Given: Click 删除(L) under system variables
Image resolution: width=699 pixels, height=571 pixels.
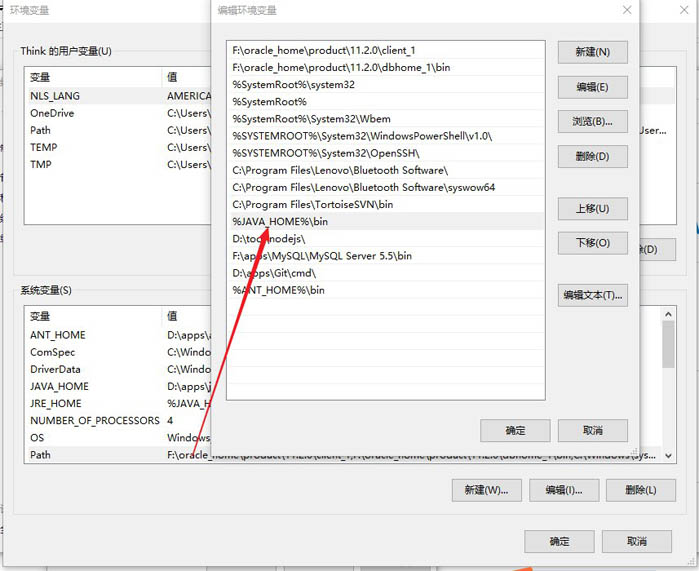Looking at the screenshot, I should 641,490.
